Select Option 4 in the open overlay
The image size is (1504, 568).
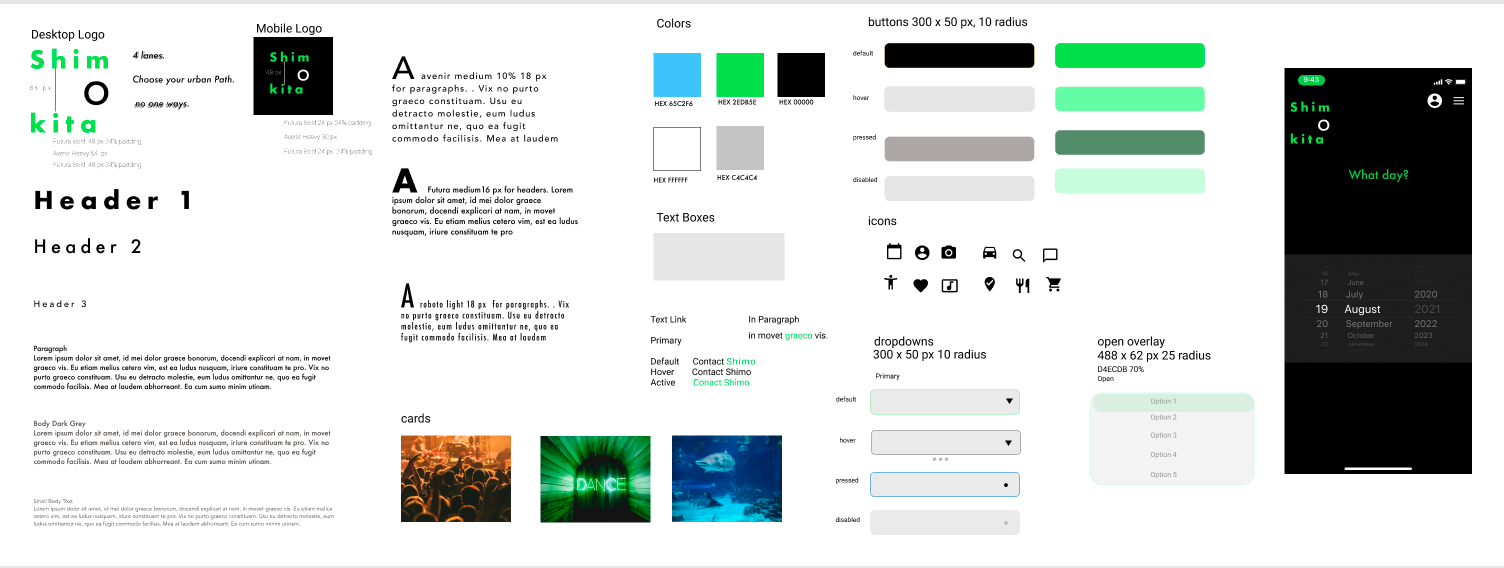1163,455
